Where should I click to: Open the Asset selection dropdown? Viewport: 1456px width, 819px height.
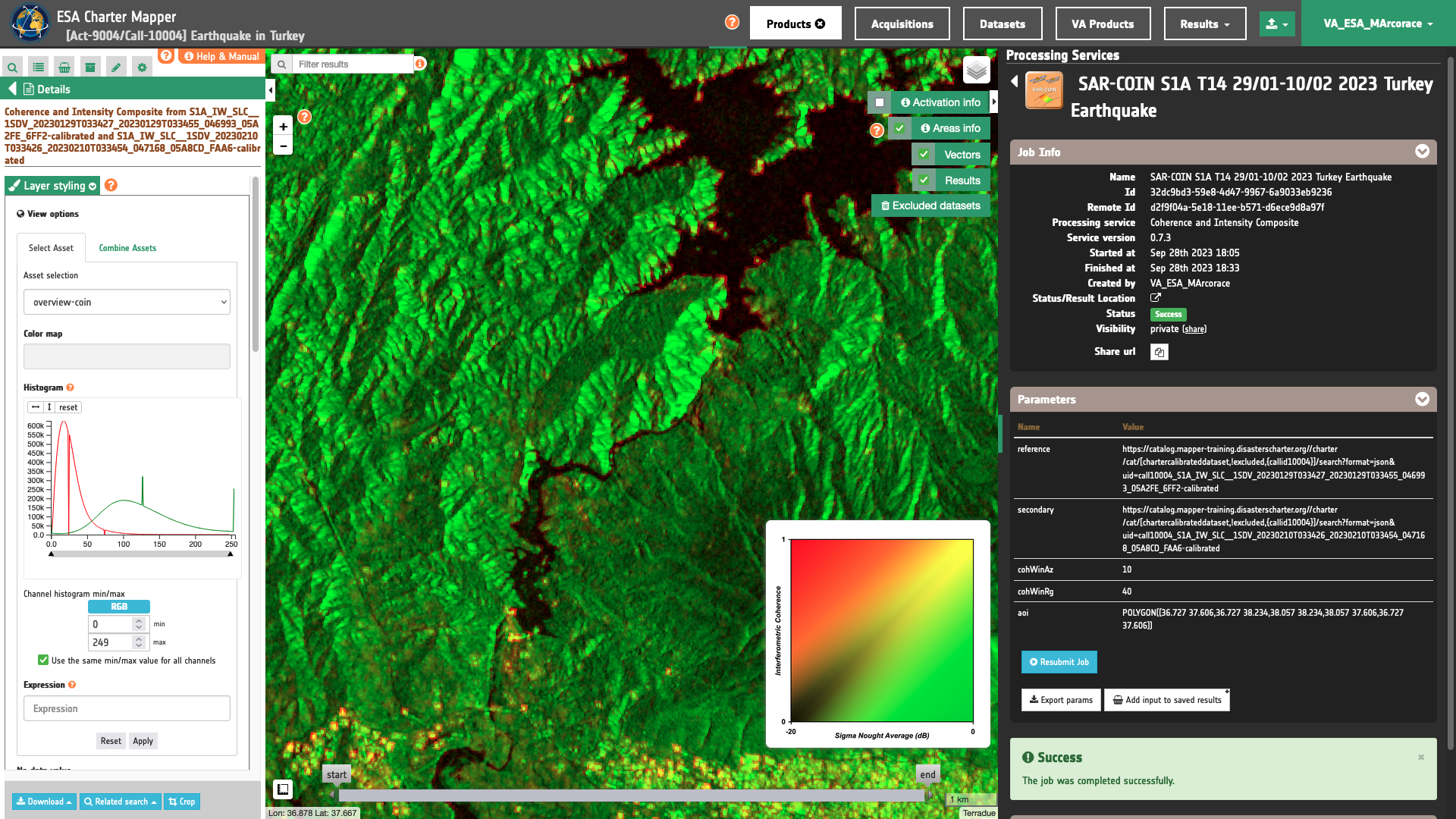(127, 302)
